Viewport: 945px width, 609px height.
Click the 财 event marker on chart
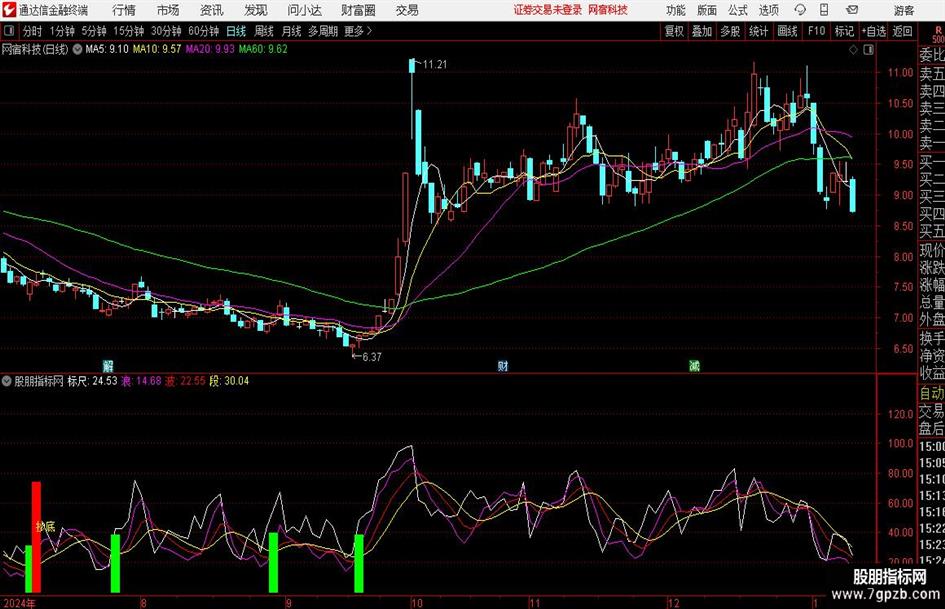coord(503,366)
